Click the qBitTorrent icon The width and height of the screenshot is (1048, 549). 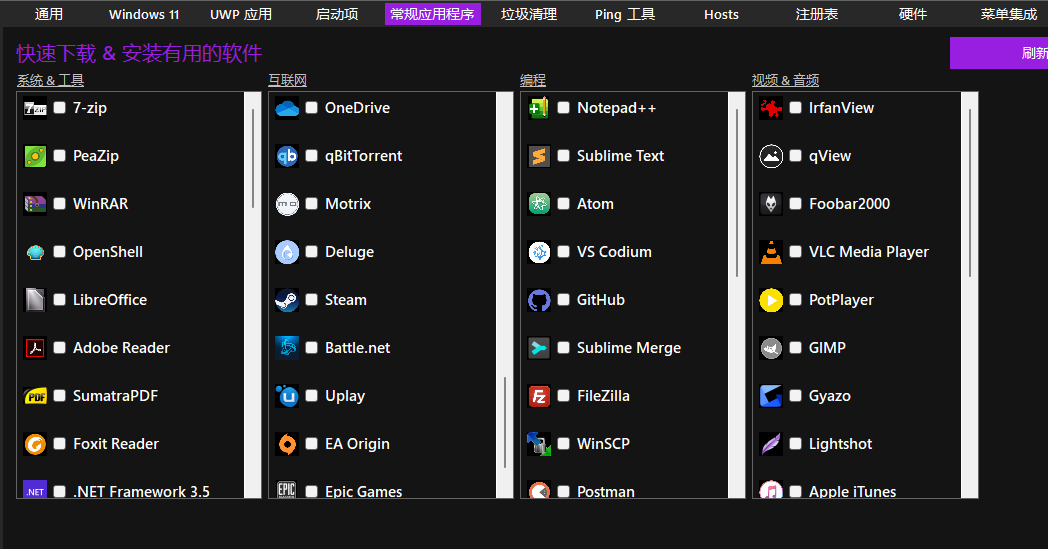(x=287, y=156)
